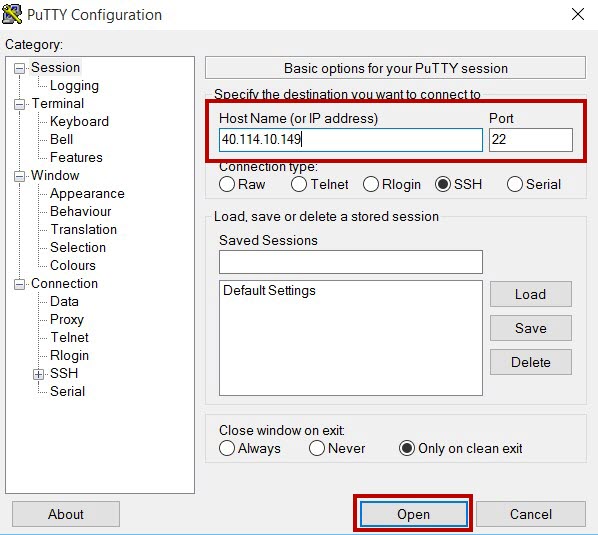Viewport: 598px width, 535px height.
Task: Open the Behaviour settings
Action: click(80, 211)
